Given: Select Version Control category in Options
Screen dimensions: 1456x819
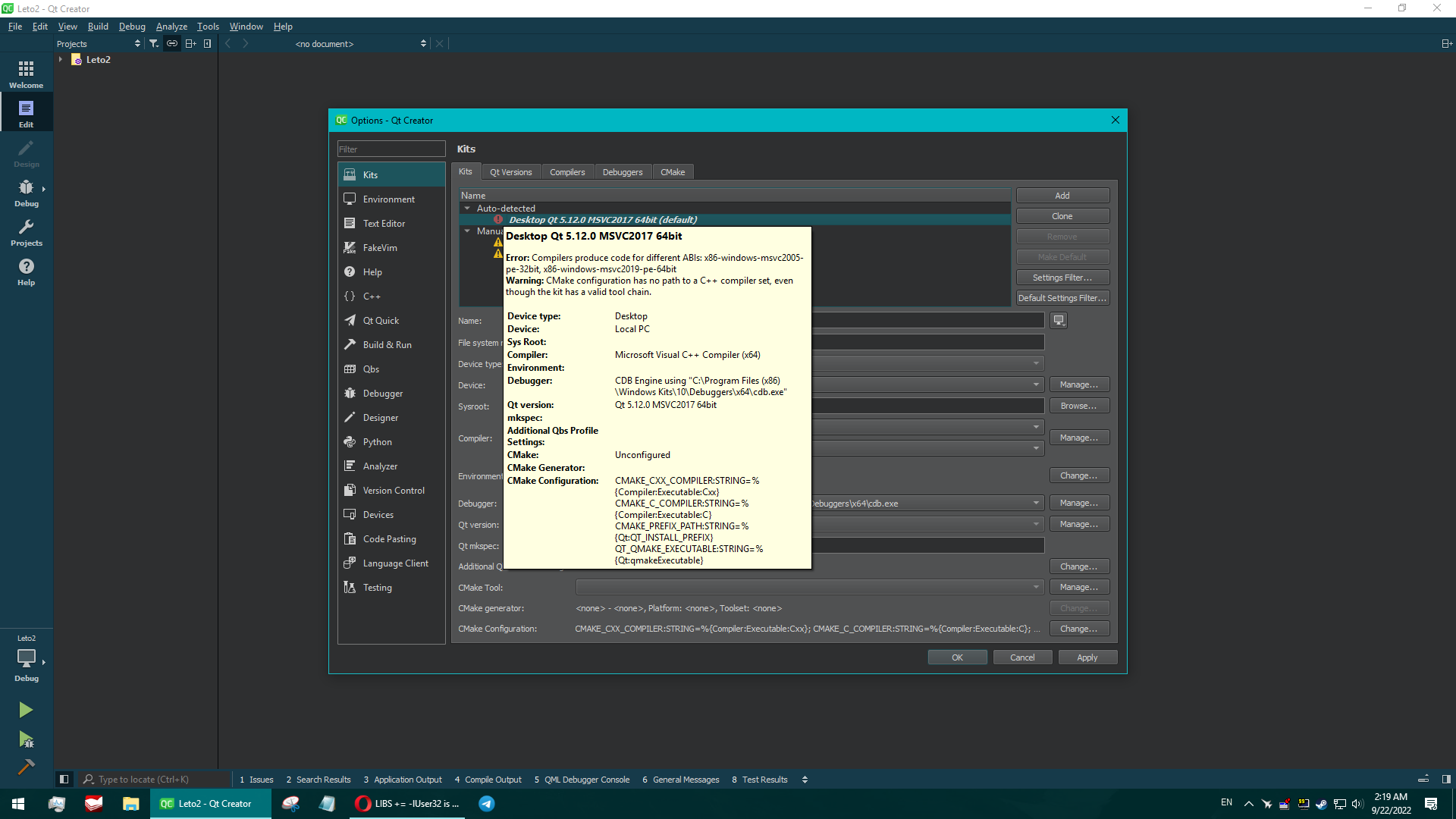Looking at the screenshot, I should tap(391, 491).
